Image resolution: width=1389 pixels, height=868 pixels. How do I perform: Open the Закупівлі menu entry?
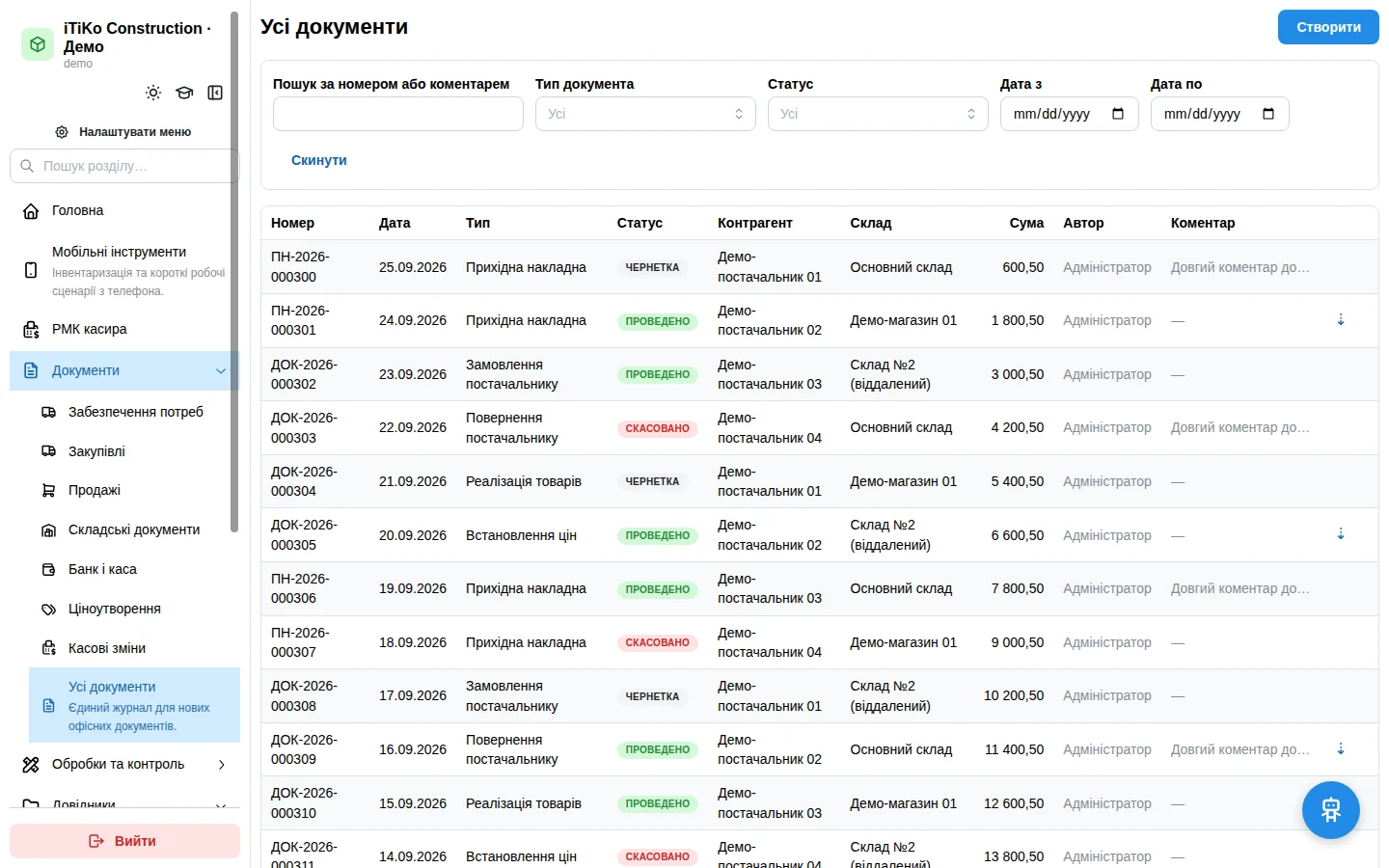(134, 451)
